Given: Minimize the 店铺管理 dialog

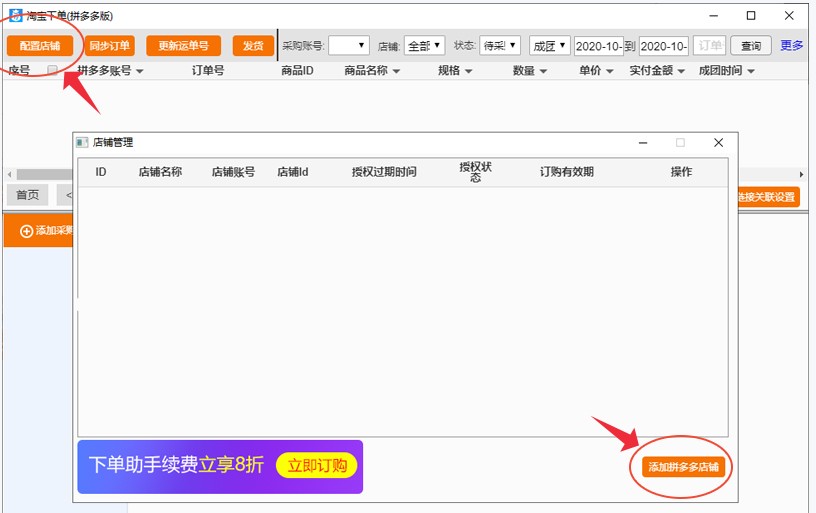Looking at the screenshot, I should [x=643, y=143].
